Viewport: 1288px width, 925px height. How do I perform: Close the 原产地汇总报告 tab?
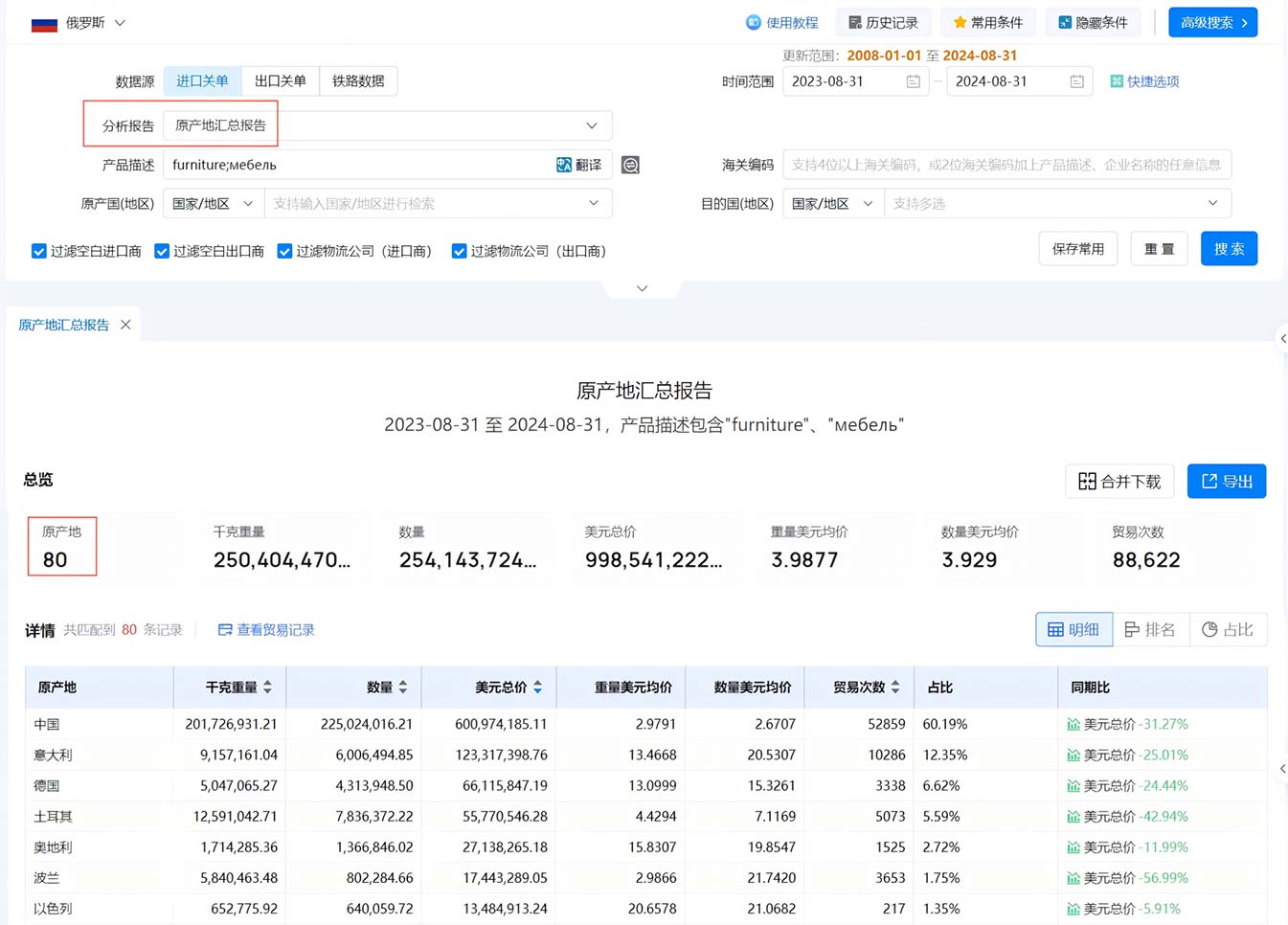[125, 326]
